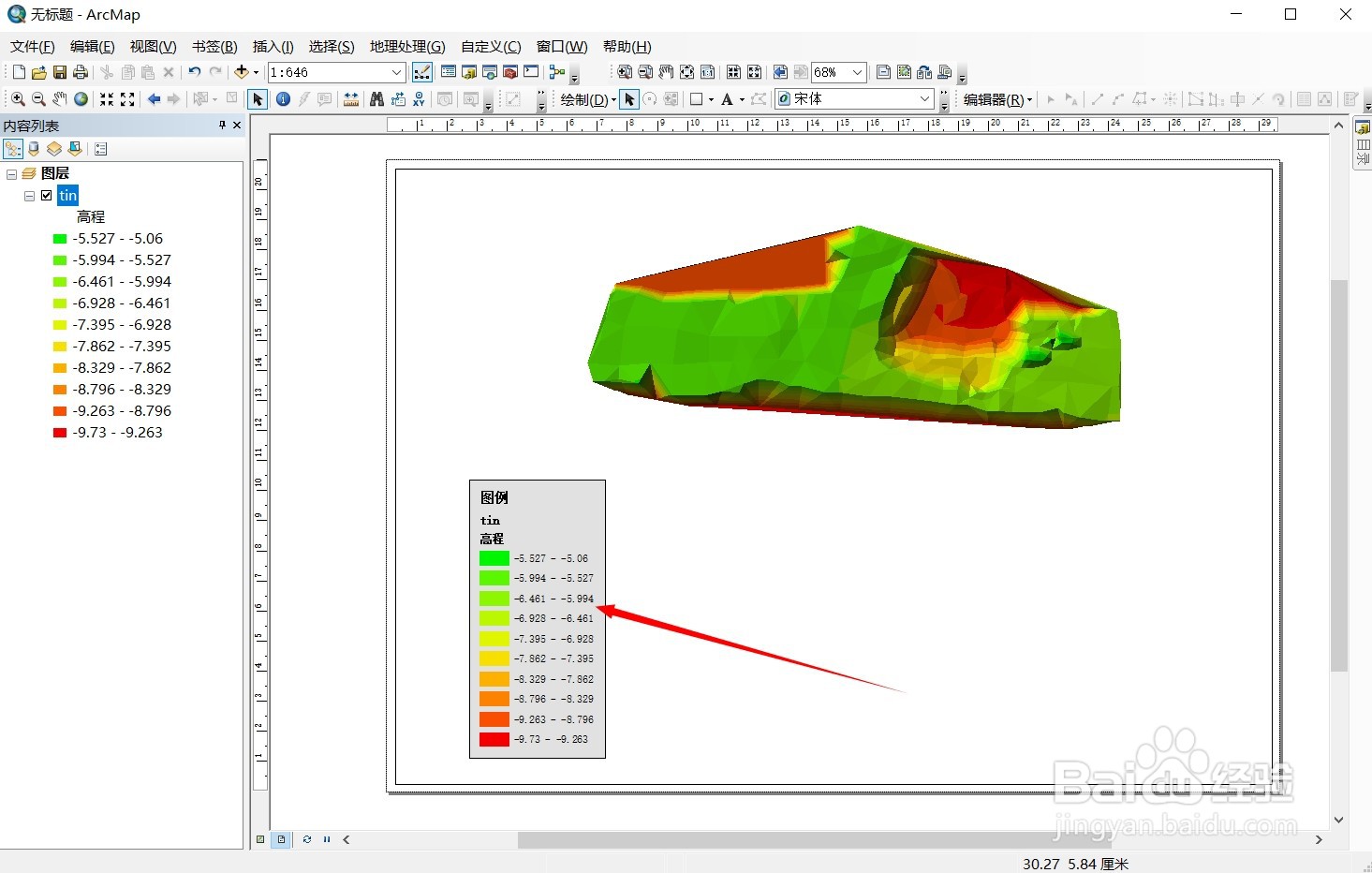This screenshot has width=1372, height=873.
Task: Open the Add Data dropdown arrow
Action: (x=256, y=72)
